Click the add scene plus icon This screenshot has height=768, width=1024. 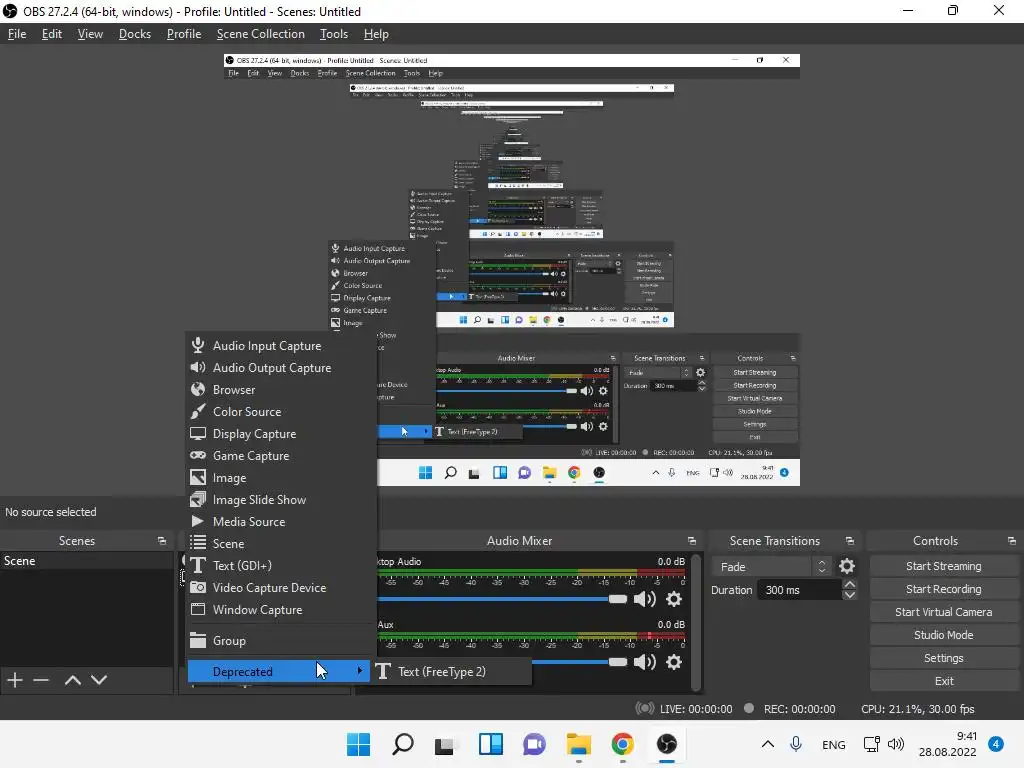coord(15,680)
